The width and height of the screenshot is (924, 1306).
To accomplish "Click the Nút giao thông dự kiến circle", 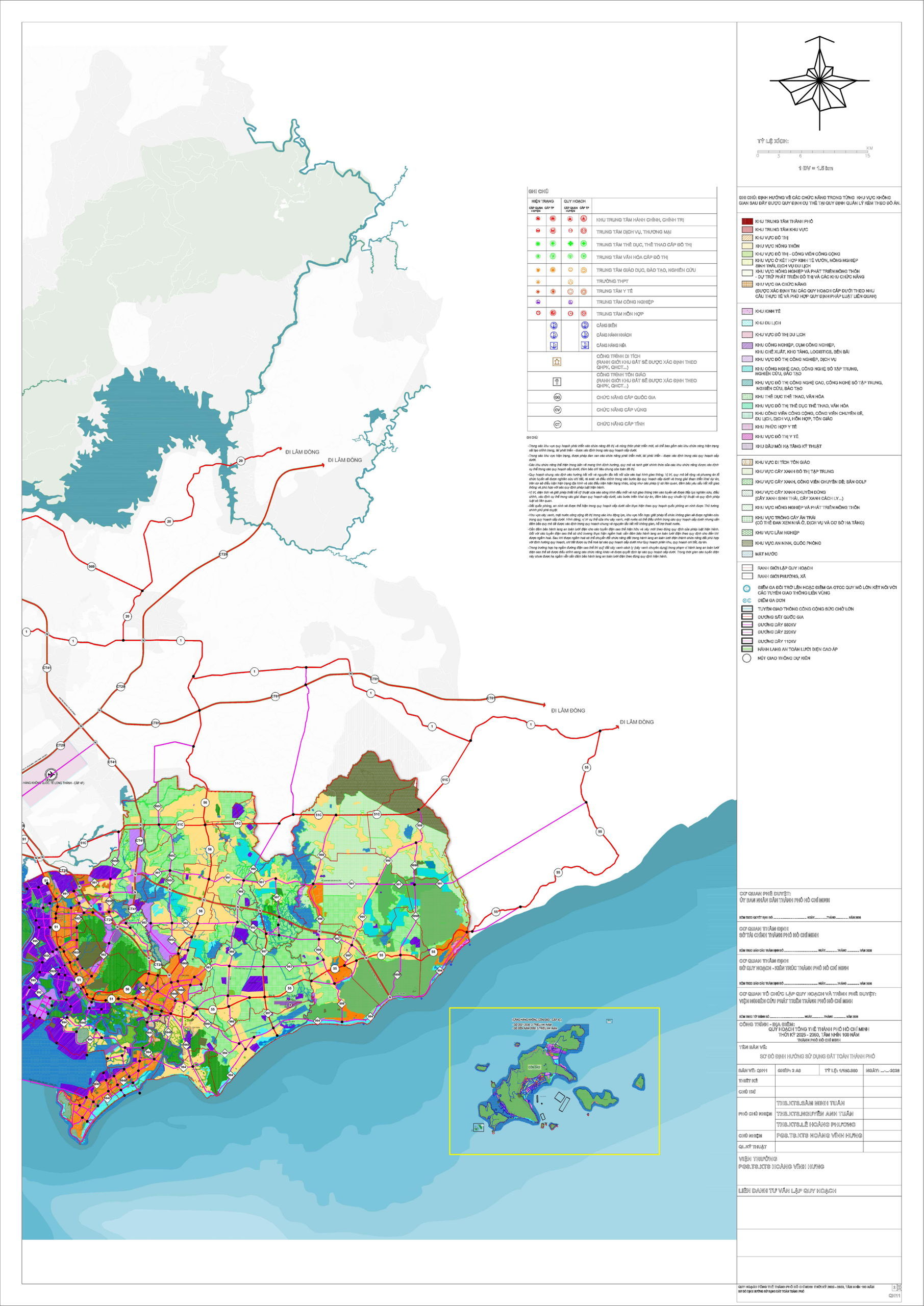I will tap(747, 658).
